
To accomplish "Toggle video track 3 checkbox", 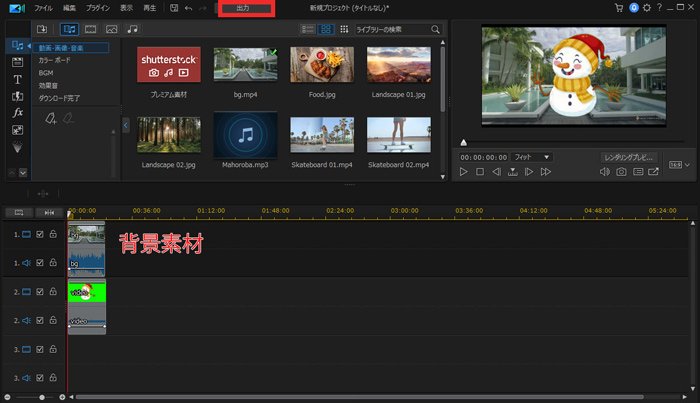I will [40, 349].
